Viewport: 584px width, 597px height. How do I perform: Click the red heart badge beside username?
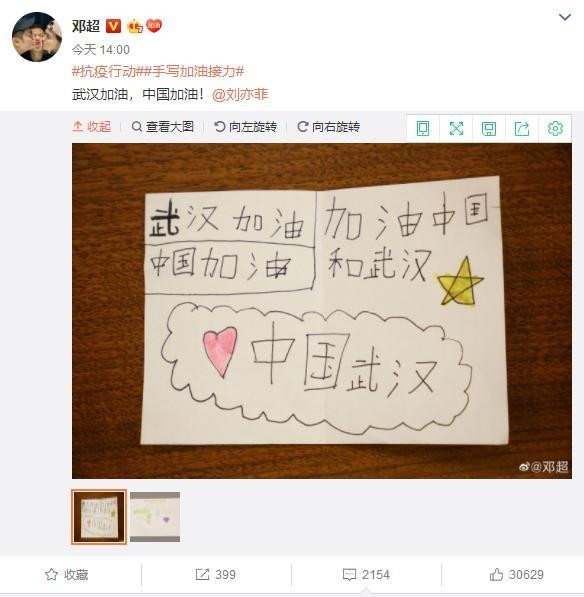click(154, 26)
